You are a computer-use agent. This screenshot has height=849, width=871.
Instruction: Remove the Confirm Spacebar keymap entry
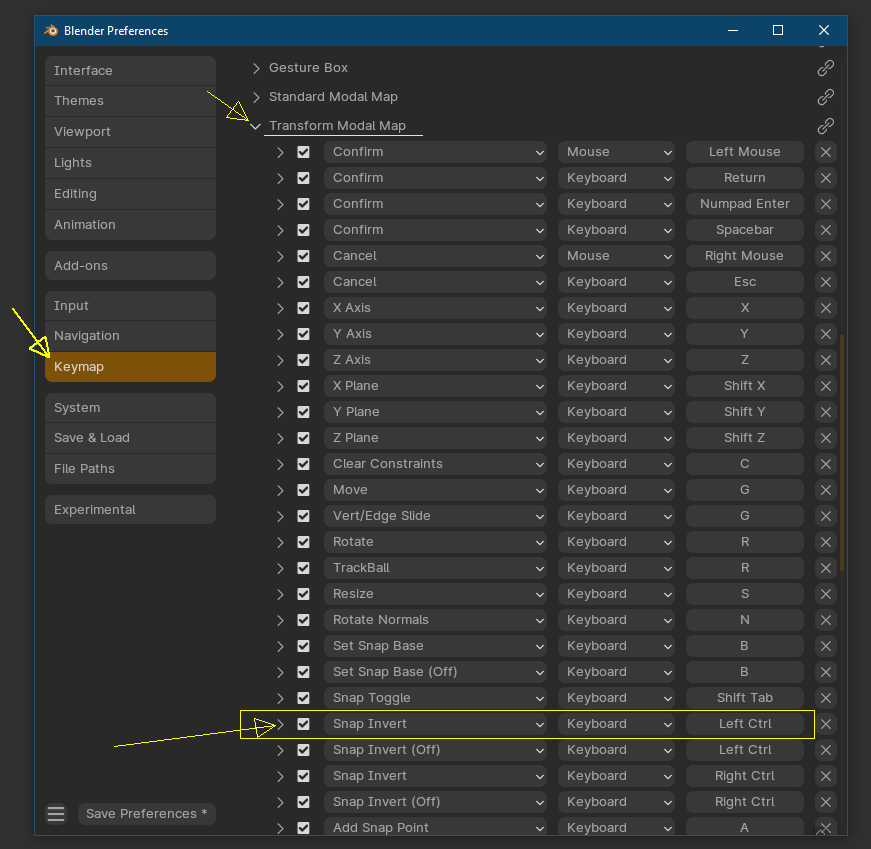pos(825,230)
